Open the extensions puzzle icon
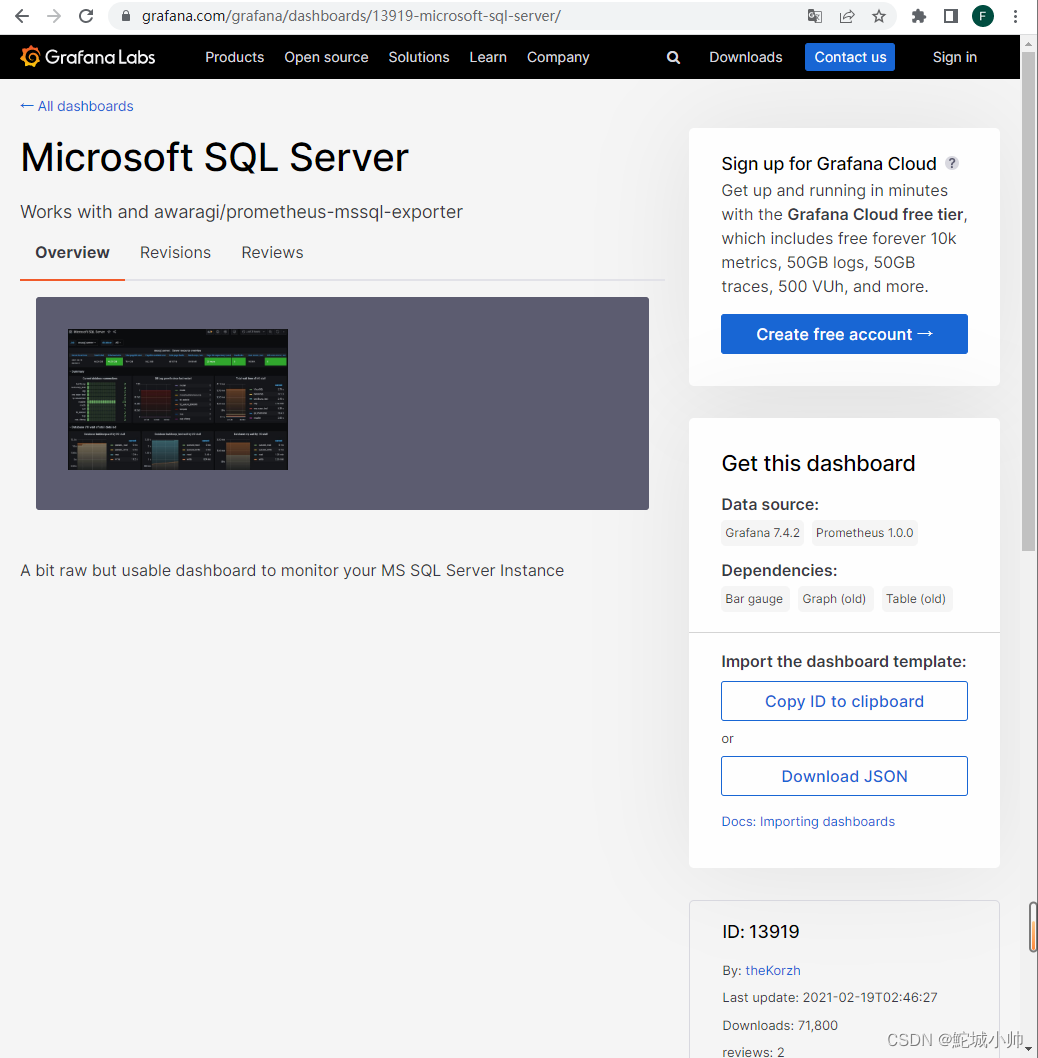1038x1058 pixels. (919, 16)
